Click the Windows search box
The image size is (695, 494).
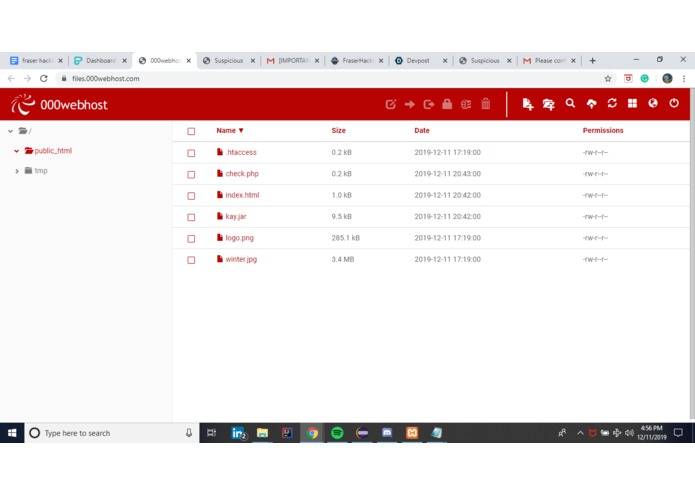coord(112,433)
